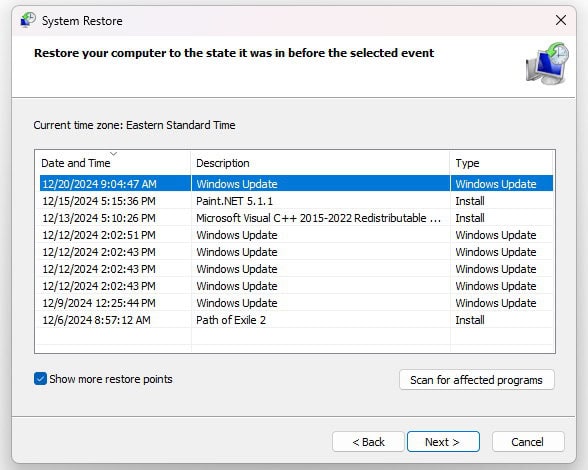Cancel the System Restore wizard
Viewport: 588px width, 470px height.
point(528,442)
